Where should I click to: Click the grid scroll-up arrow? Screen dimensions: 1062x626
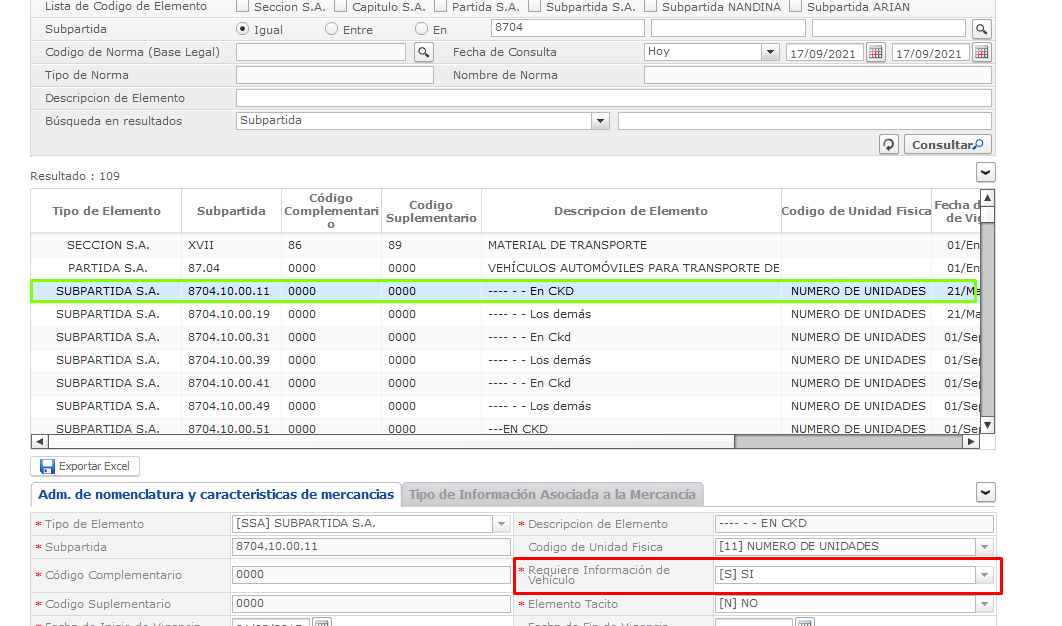tap(987, 198)
